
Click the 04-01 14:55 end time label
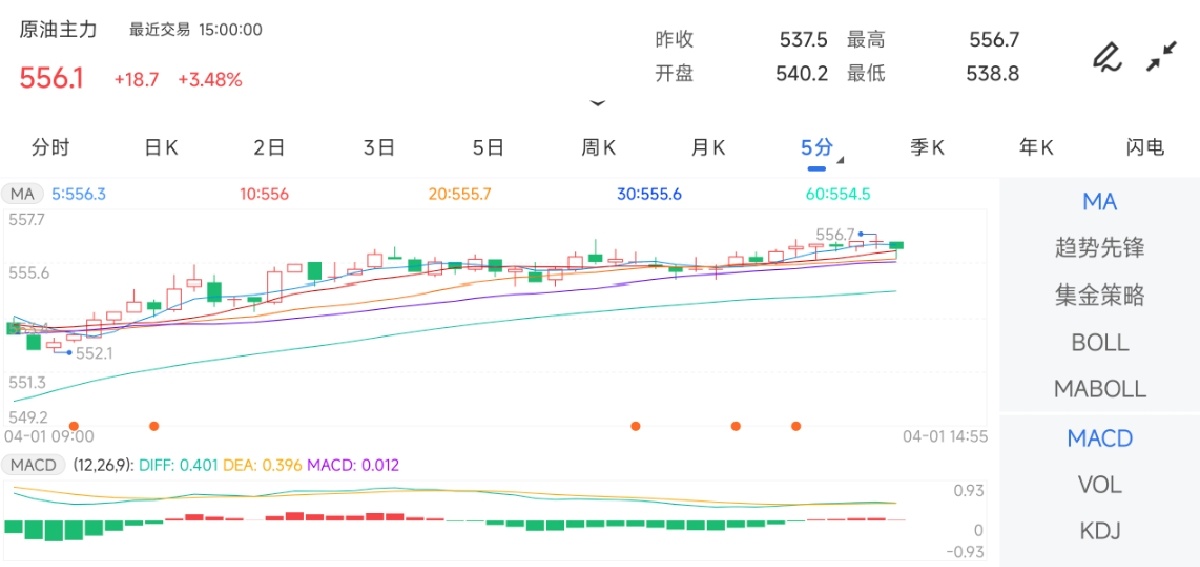click(946, 437)
